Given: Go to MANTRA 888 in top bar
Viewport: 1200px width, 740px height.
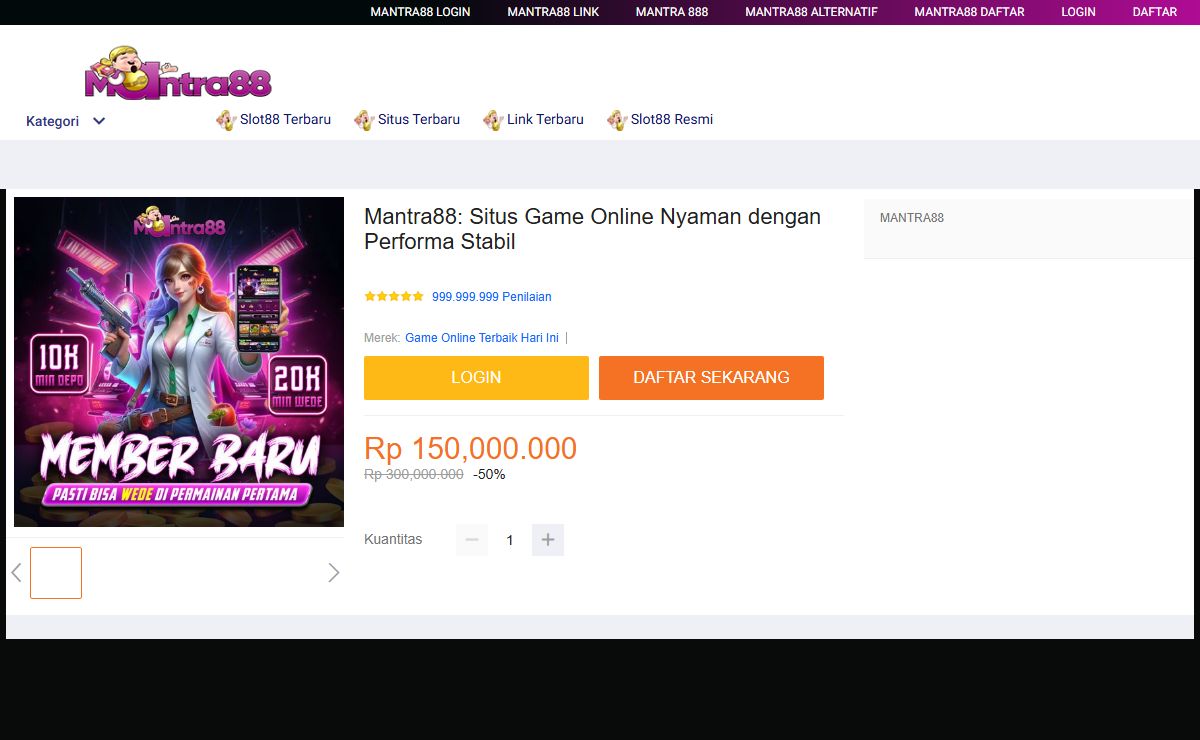Looking at the screenshot, I should pyautogui.click(x=672, y=12).
